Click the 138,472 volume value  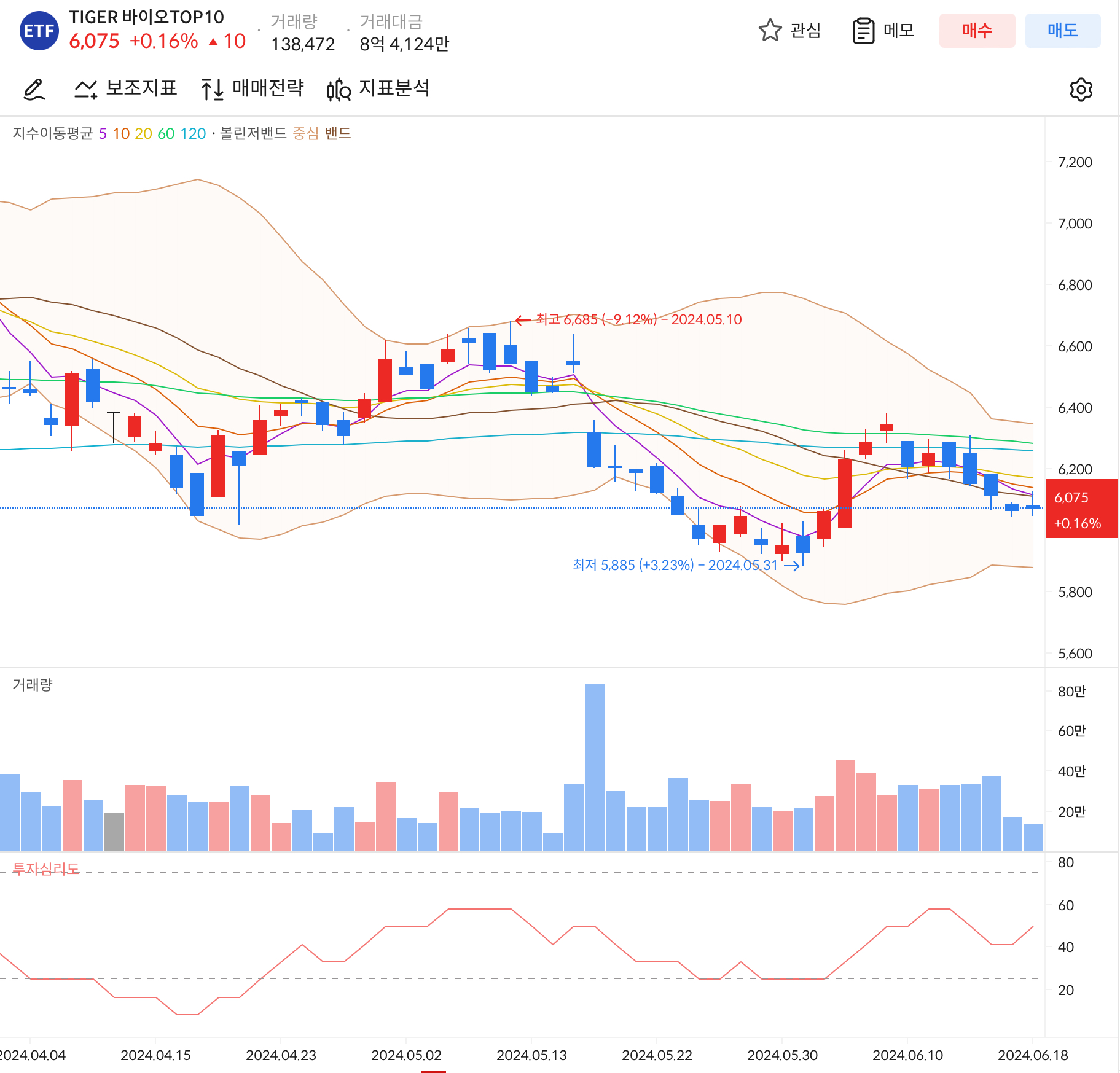point(303,44)
